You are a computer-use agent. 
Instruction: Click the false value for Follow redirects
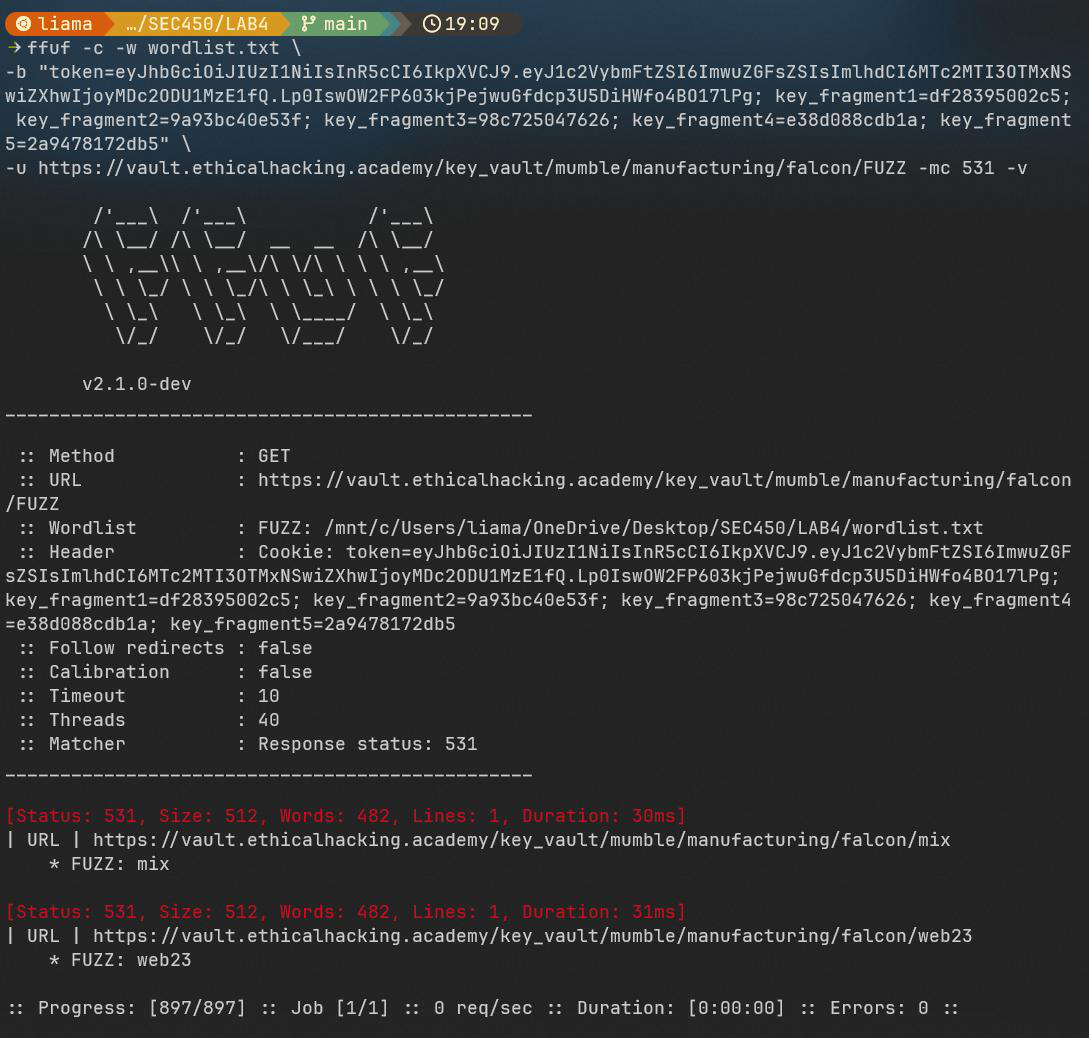point(285,648)
